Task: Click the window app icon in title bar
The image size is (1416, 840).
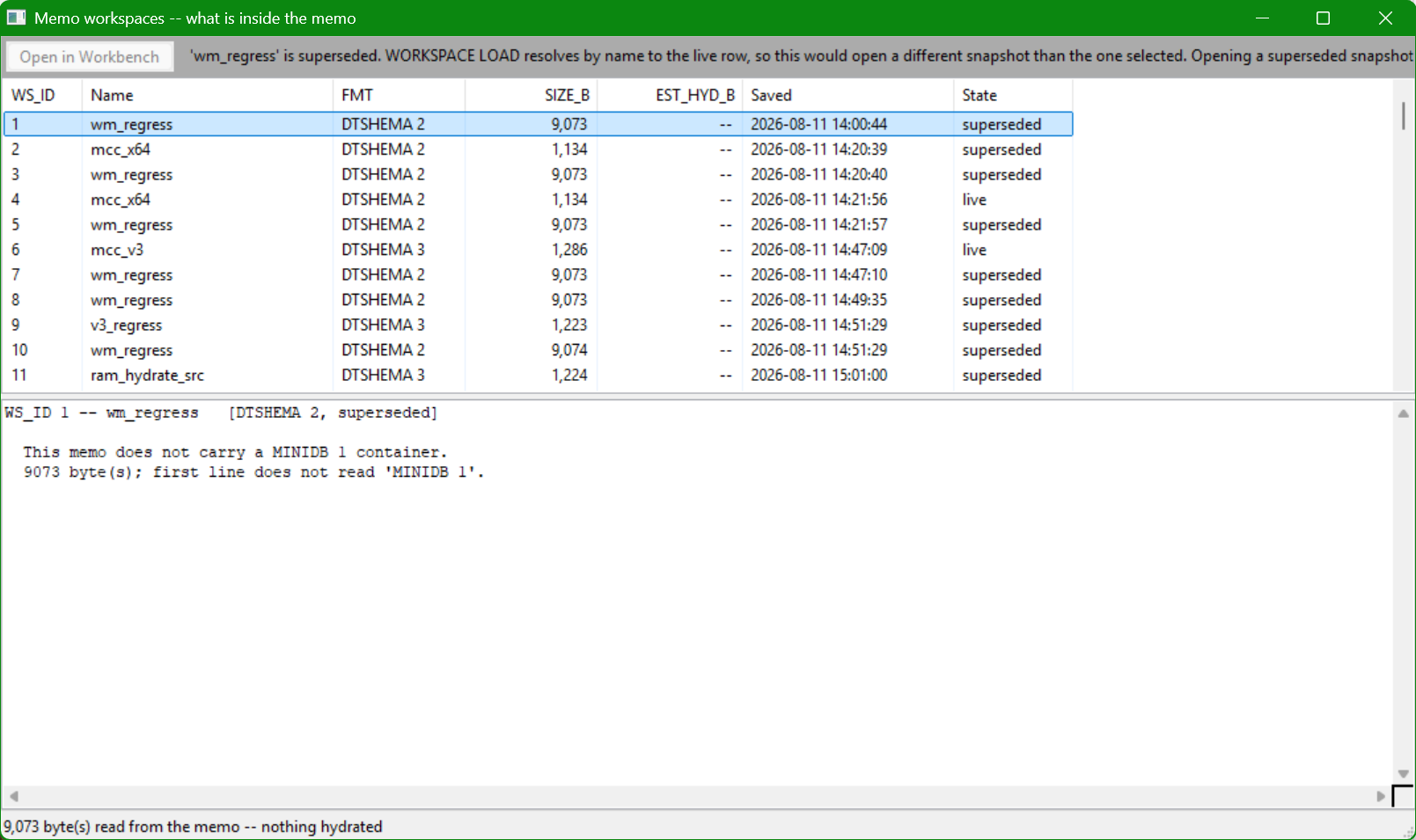Action: pos(17,18)
